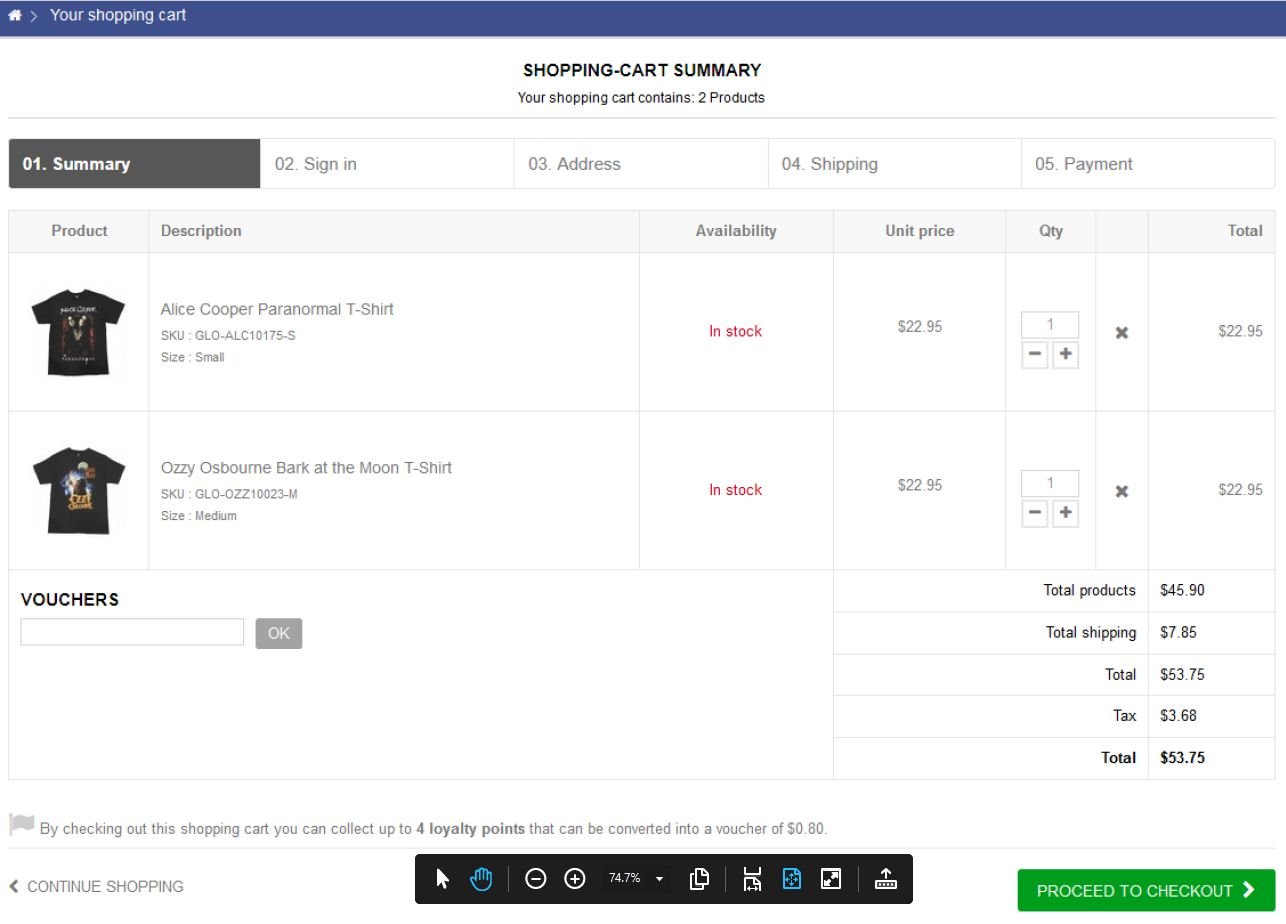Click the "VOUCHERS" heading
Screen dimensions: 1286x924
click(x=70, y=600)
